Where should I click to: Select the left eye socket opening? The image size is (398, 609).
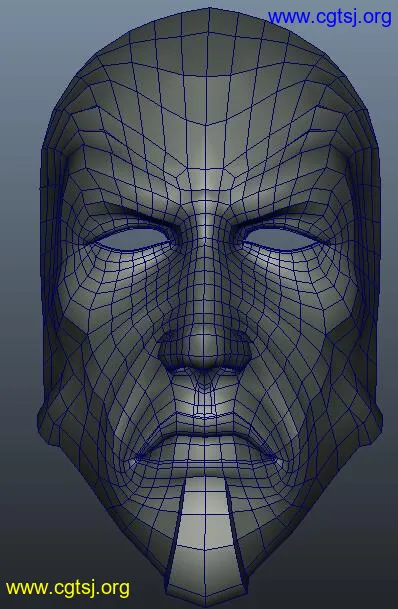[133, 238]
